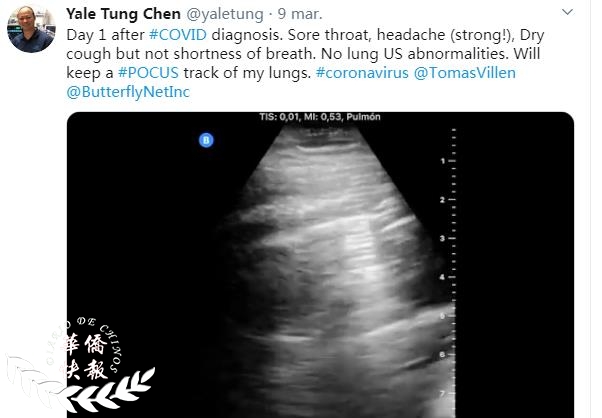
Task: Click the white laurel leaf emblem
Action: coord(109,392)
